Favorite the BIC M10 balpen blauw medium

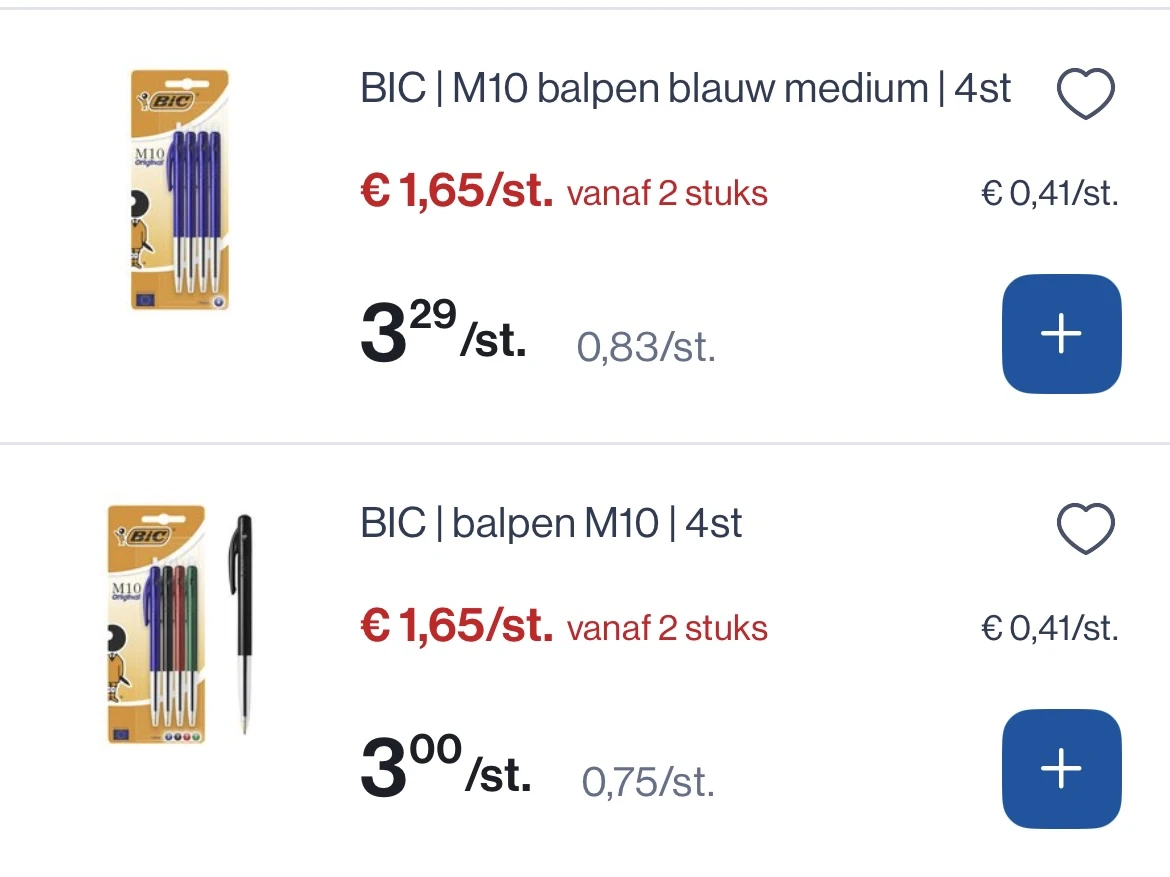[x=1086, y=93]
